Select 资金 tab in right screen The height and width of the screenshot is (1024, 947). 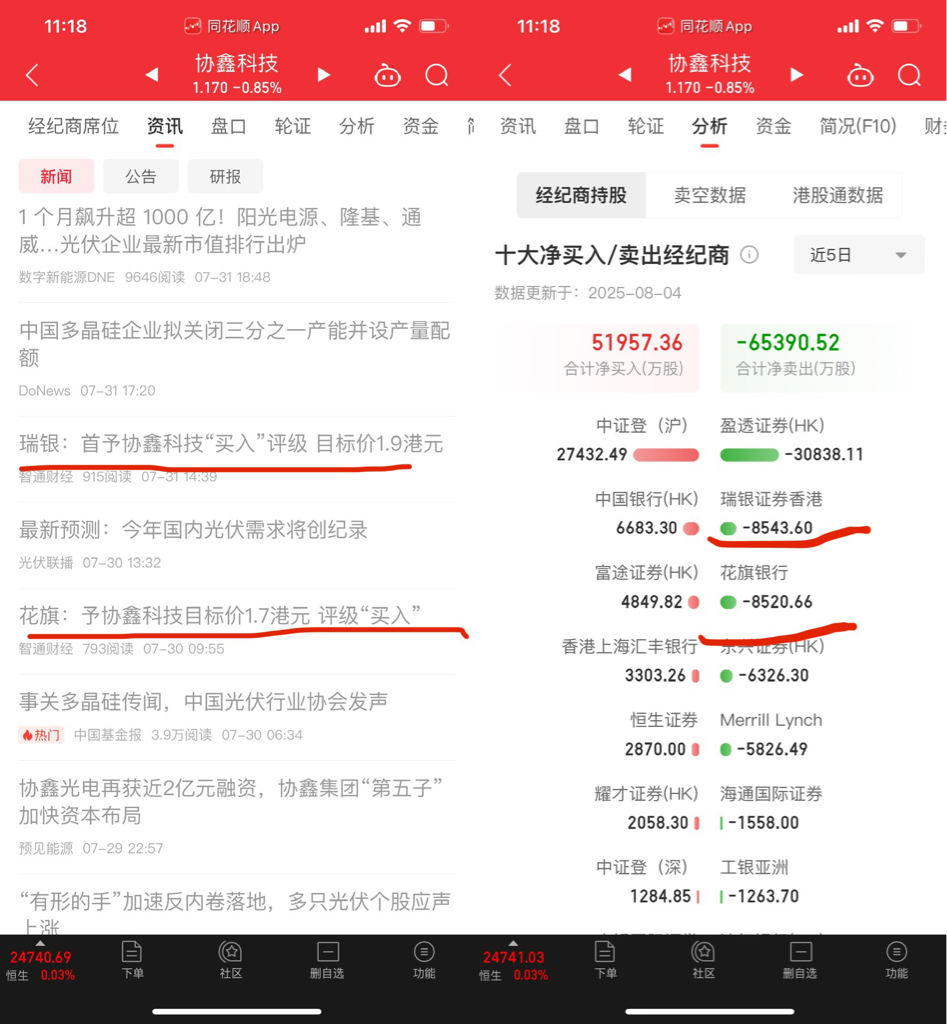pyautogui.click(x=773, y=126)
